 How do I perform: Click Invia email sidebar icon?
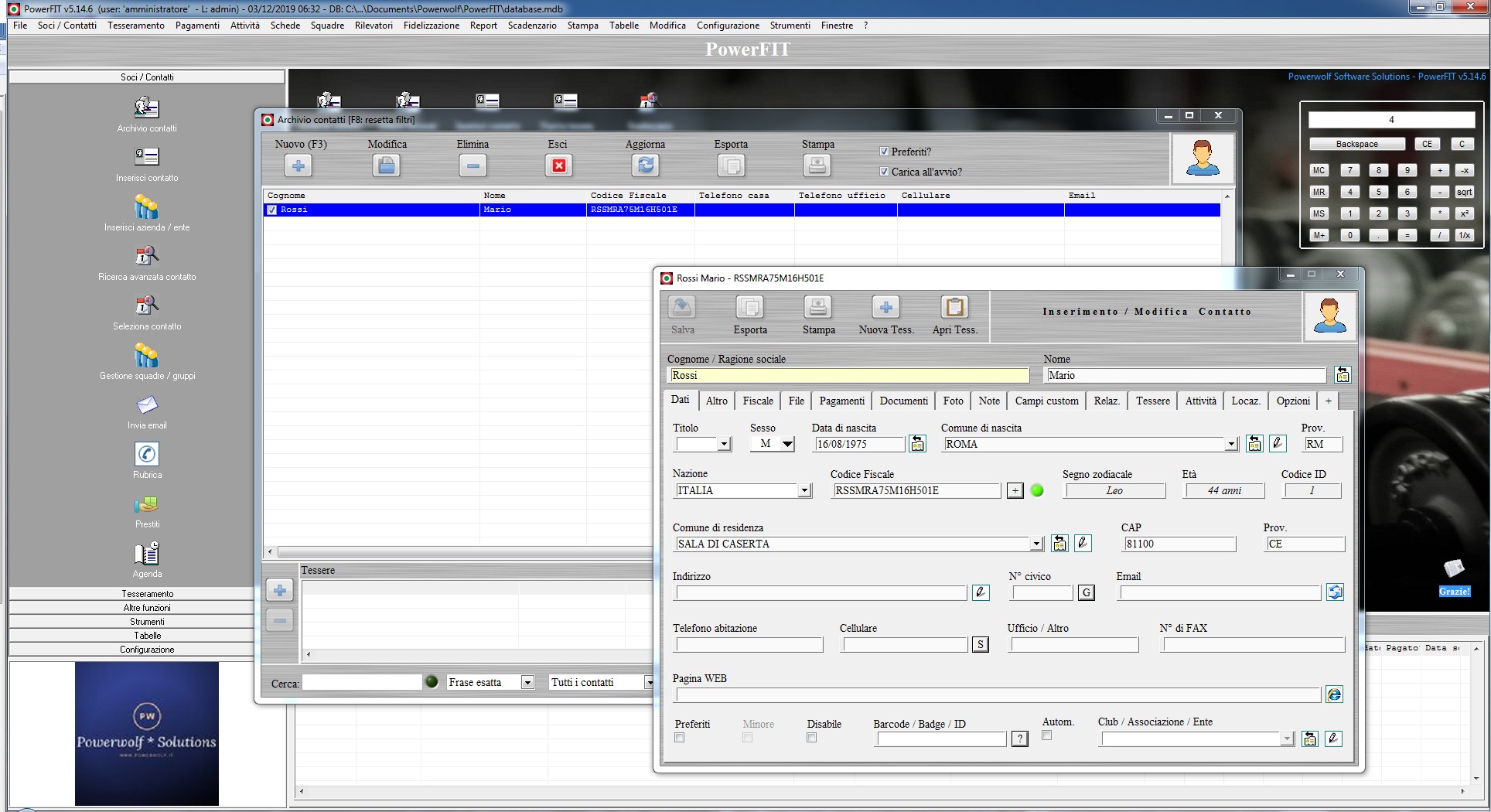click(147, 405)
